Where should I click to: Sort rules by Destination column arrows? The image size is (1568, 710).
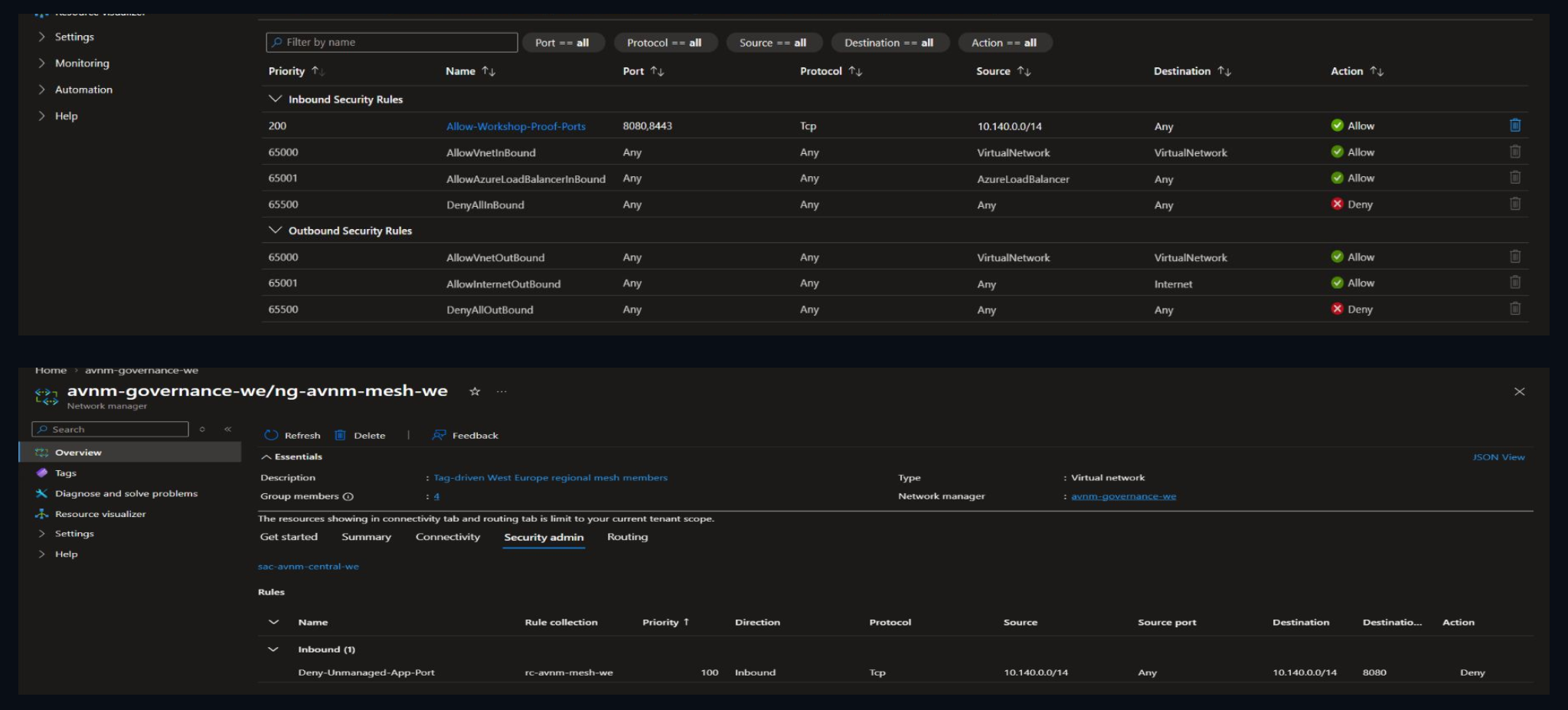point(1224,71)
